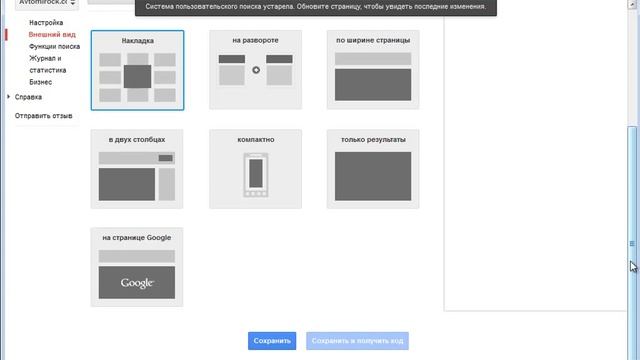Image resolution: width=640 pixels, height=360 pixels.
Task: Open the "Настройка" sidebar section
Action: 46,22
